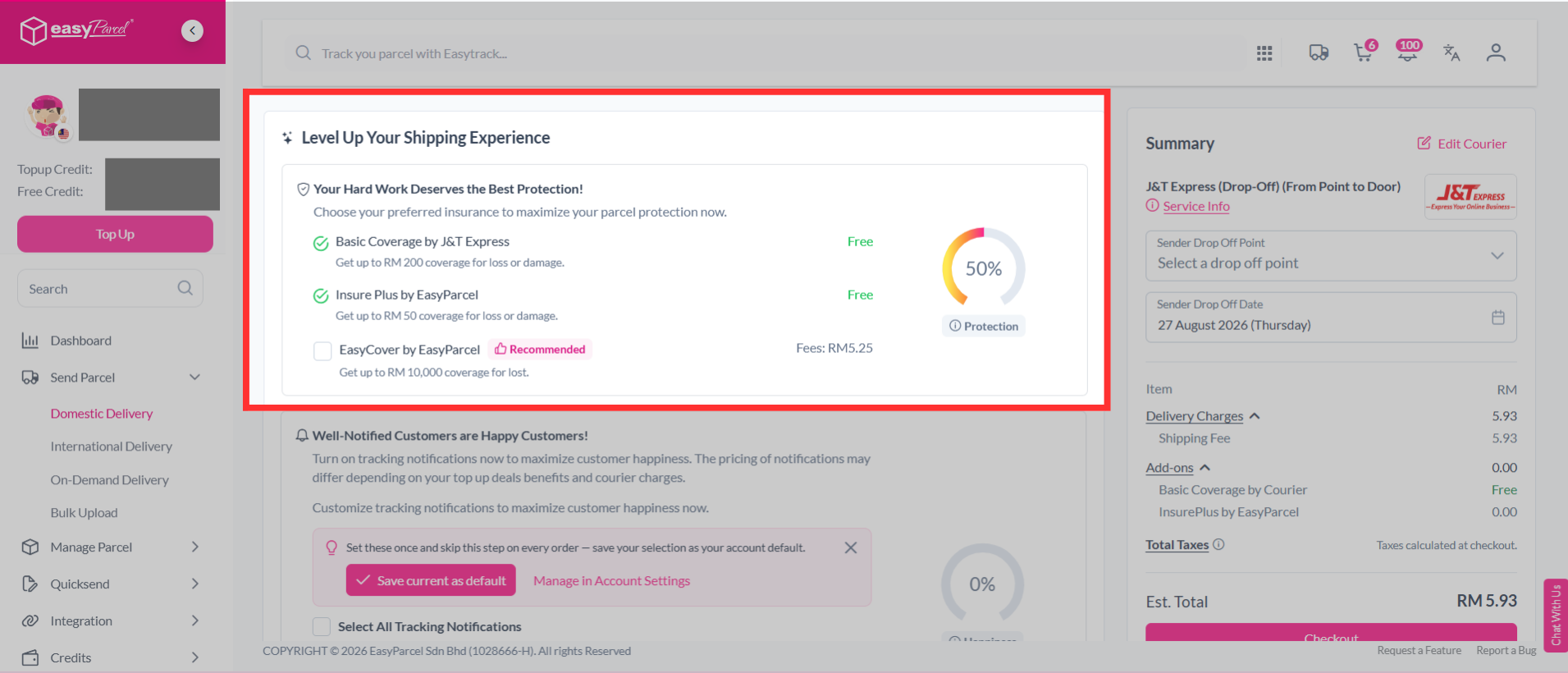Open Manage in Account Settings link
This screenshot has height=673, width=1568.
click(611, 581)
